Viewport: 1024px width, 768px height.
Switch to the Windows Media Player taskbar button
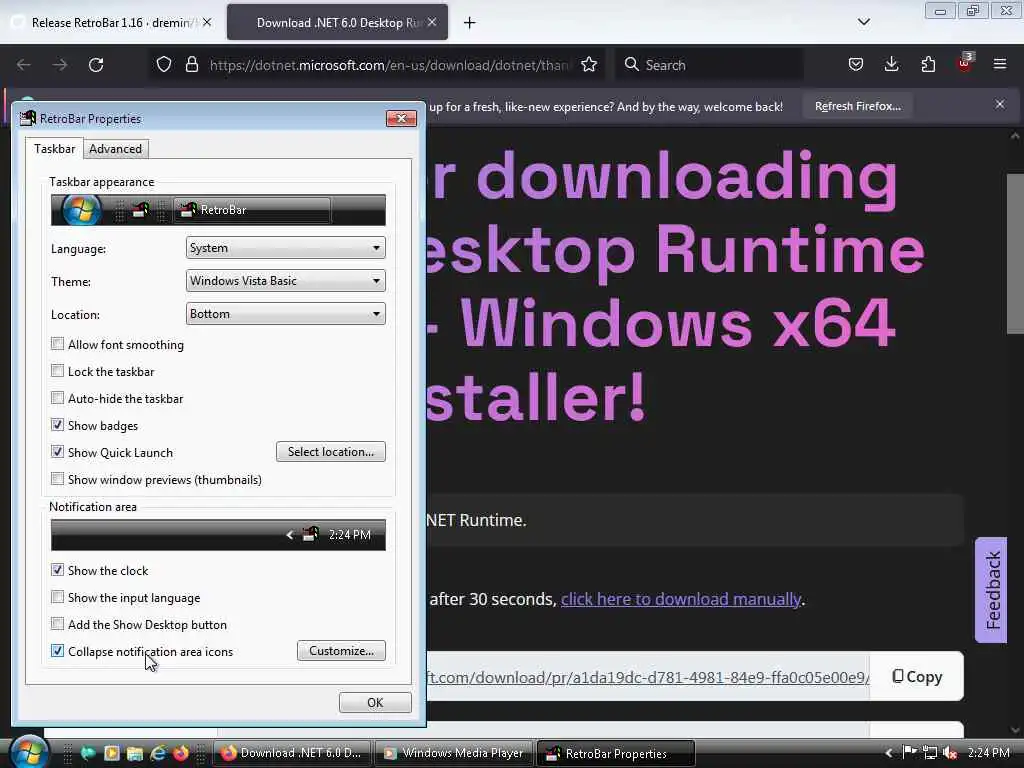454,753
